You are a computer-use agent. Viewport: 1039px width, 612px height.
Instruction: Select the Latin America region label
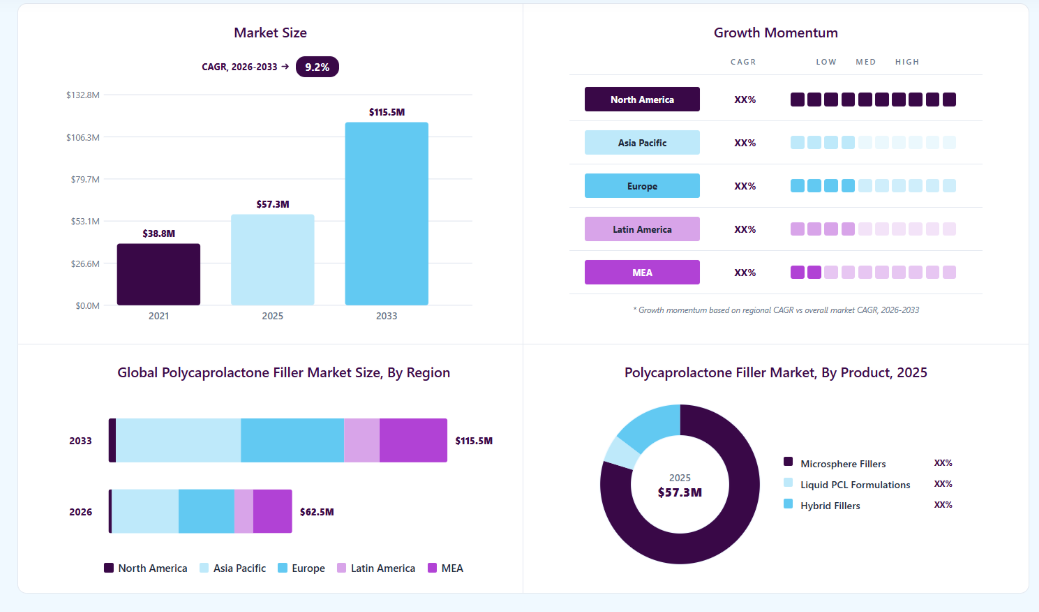click(x=642, y=229)
